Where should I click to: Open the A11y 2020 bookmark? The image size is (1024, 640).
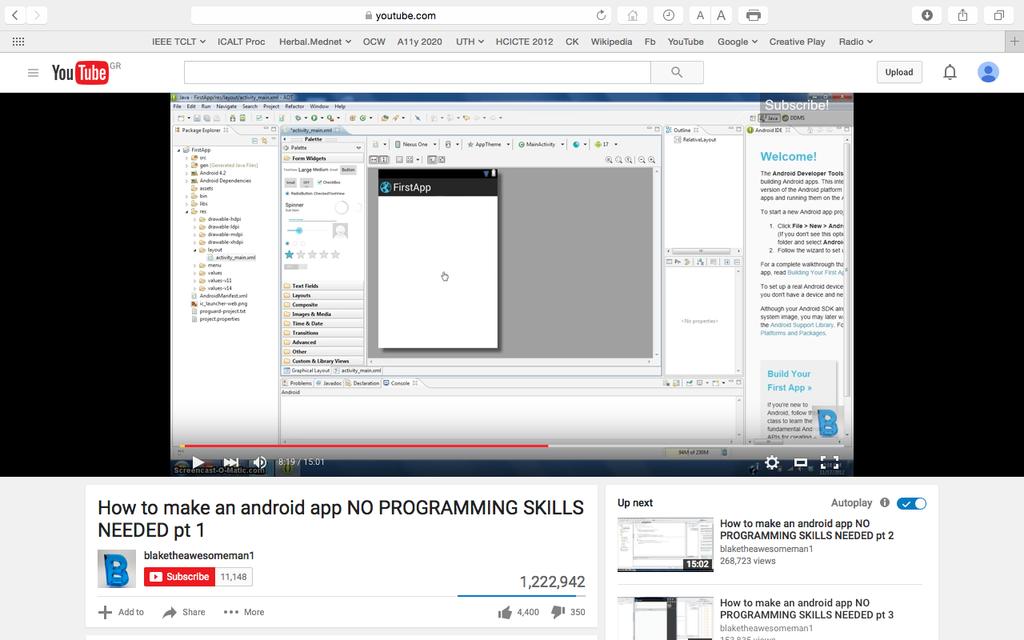click(419, 41)
